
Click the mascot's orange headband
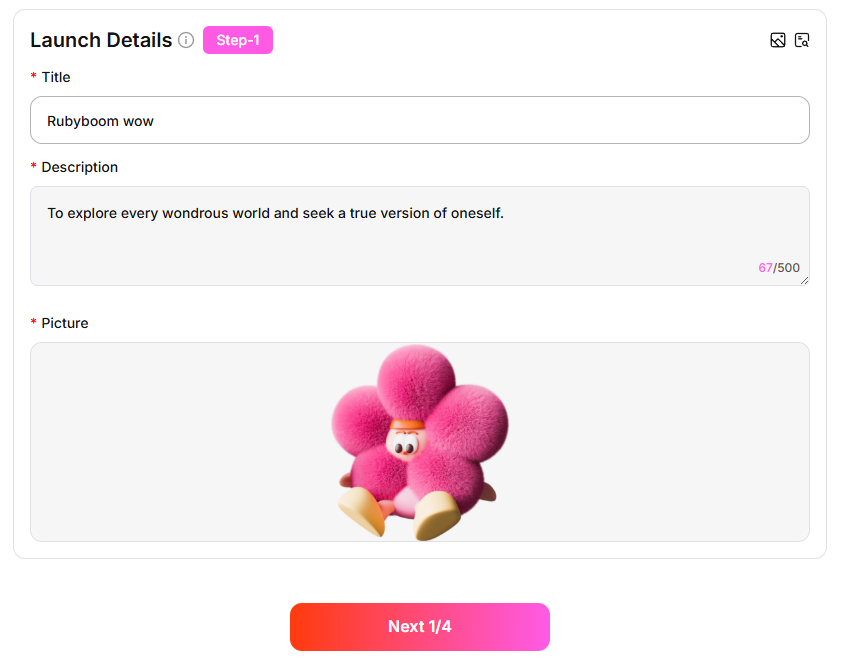407,424
